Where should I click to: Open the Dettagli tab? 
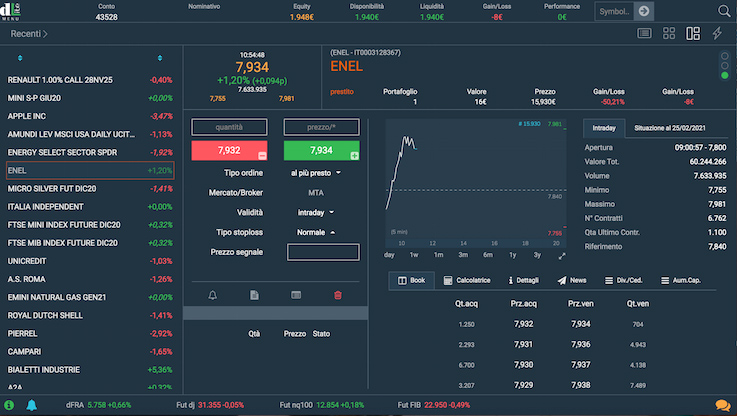point(523,280)
